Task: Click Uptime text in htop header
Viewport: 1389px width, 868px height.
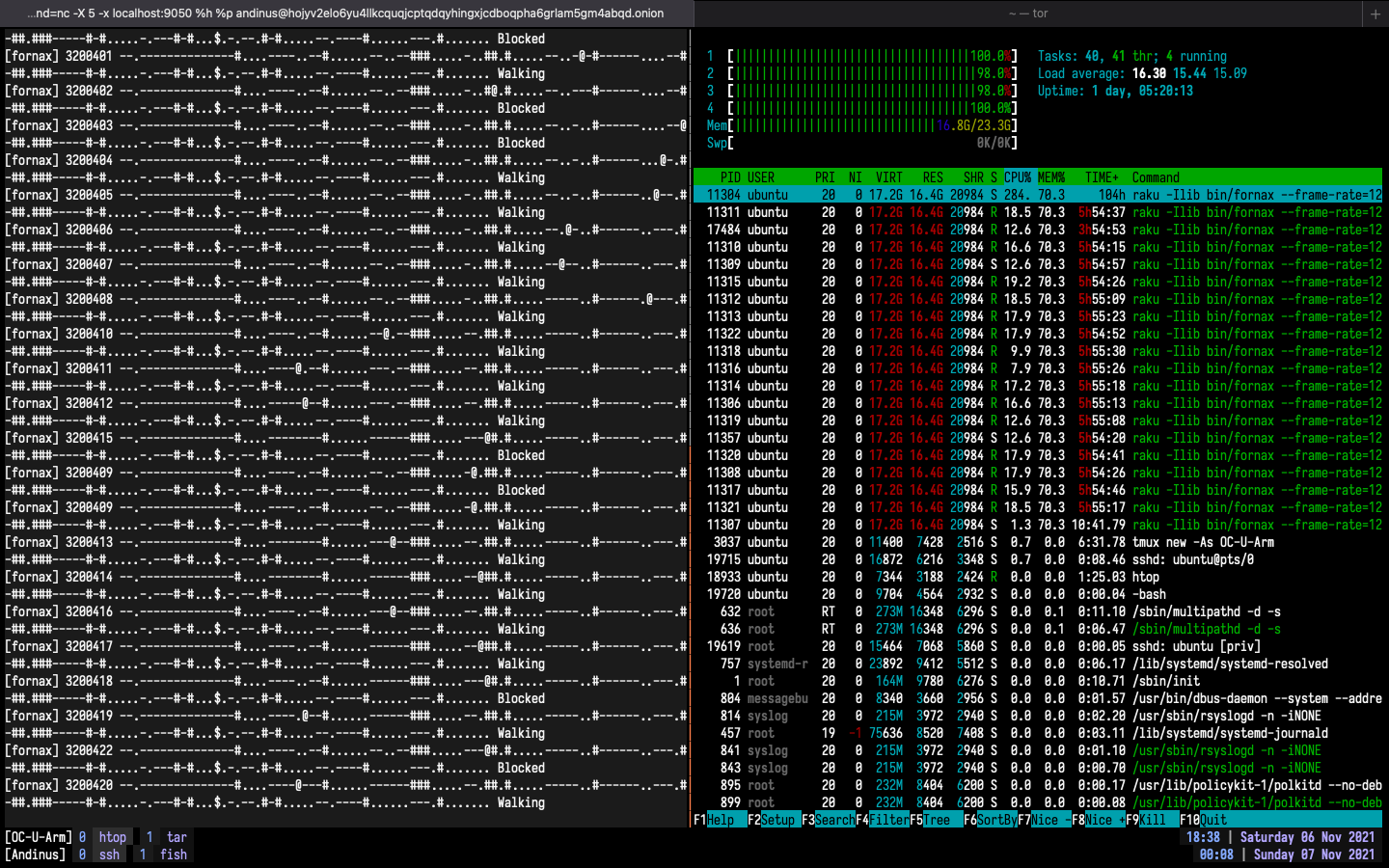Action: pos(1115,91)
